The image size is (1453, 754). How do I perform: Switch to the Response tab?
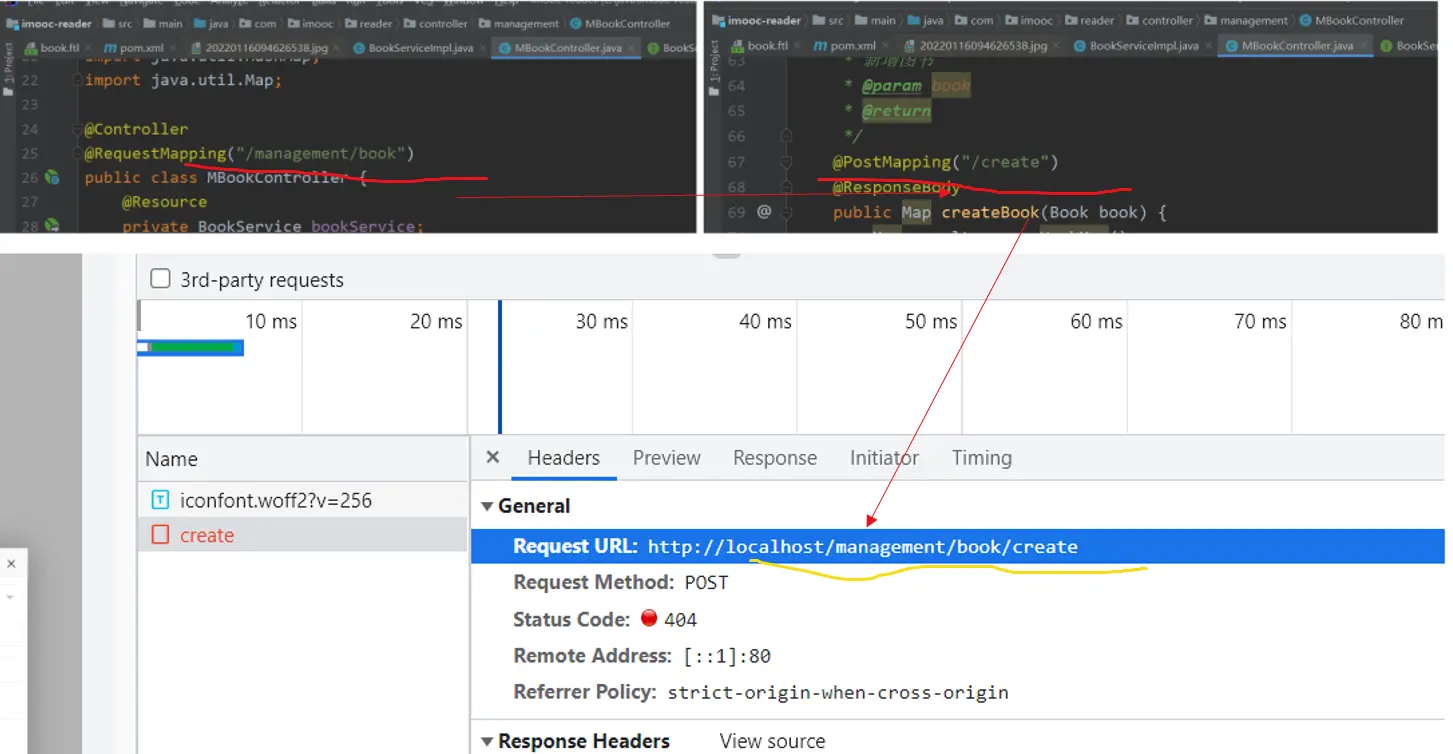[775, 458]
